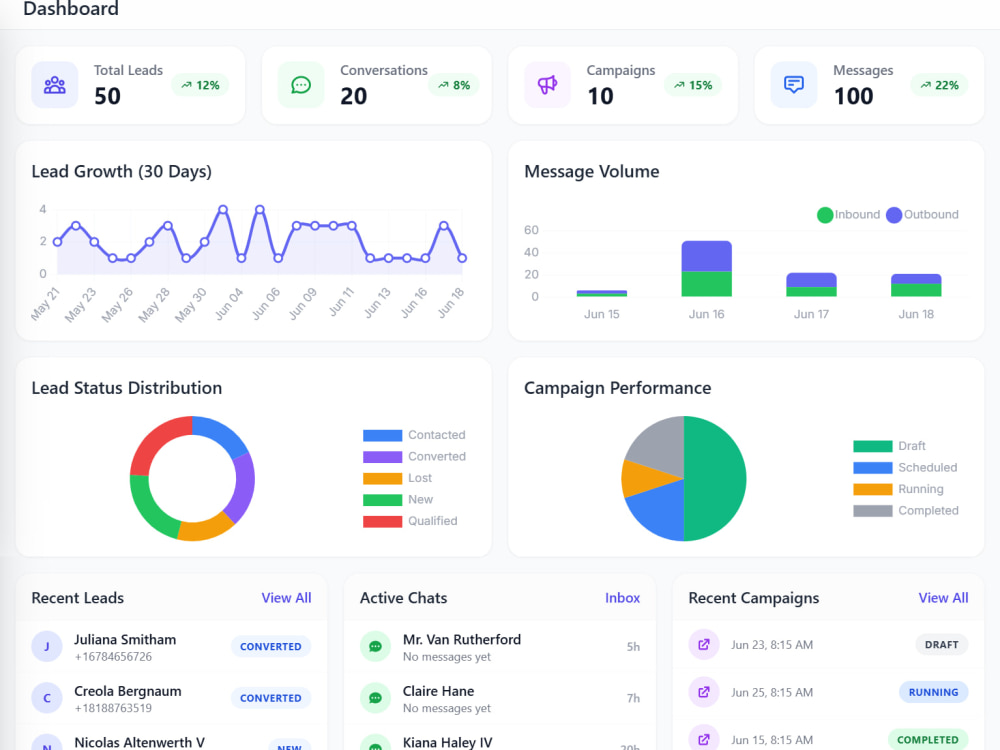Click the Total Leads people icon

pyautogui.click(x=55, y=85)
